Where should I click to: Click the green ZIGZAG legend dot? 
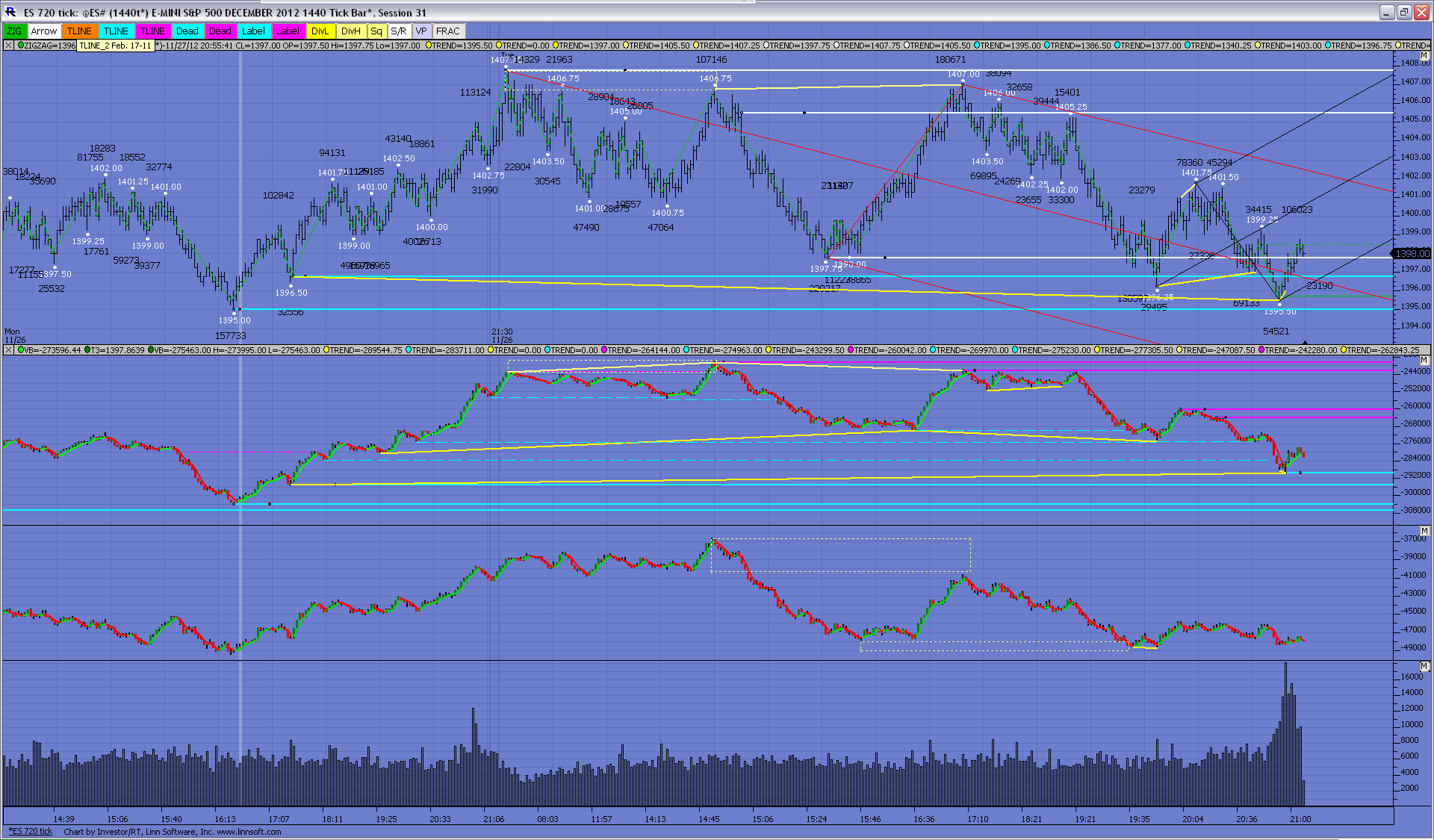[20, 46]
